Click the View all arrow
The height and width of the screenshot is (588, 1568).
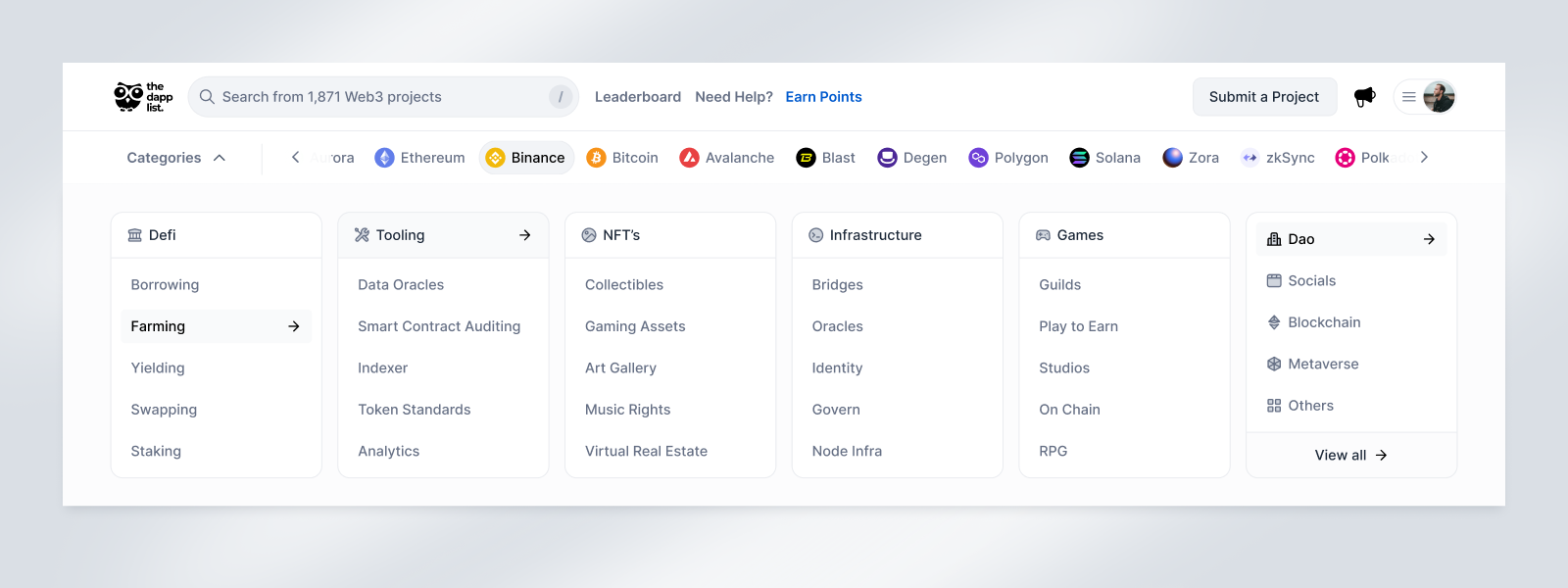pos(1381,456)
